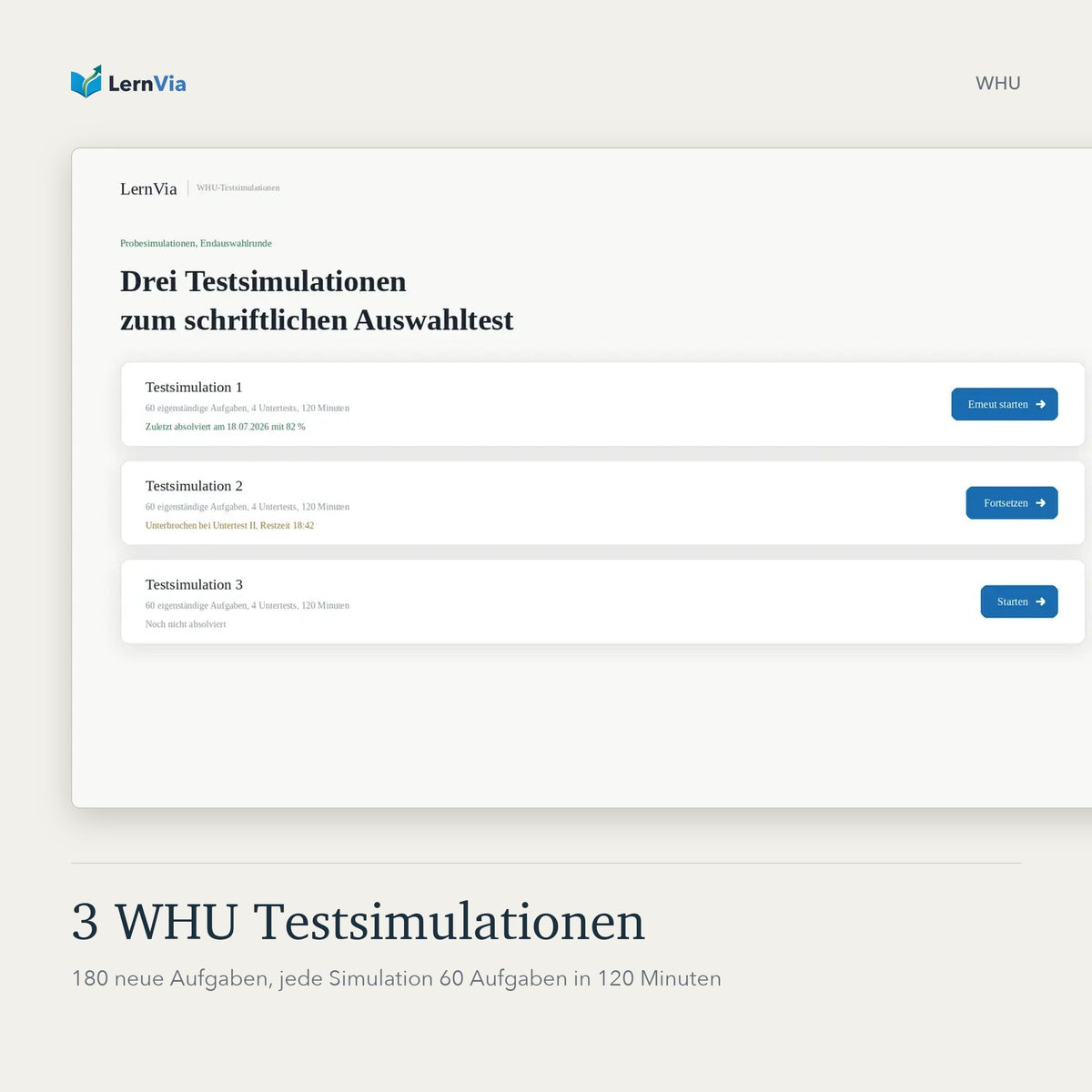This screenshot has width=1092, height=1092.
Task: Click 'Unterbrochen bei Untertest II, Restzeit 18:42'
Action: pyautogui.click(x=229, y=525)
